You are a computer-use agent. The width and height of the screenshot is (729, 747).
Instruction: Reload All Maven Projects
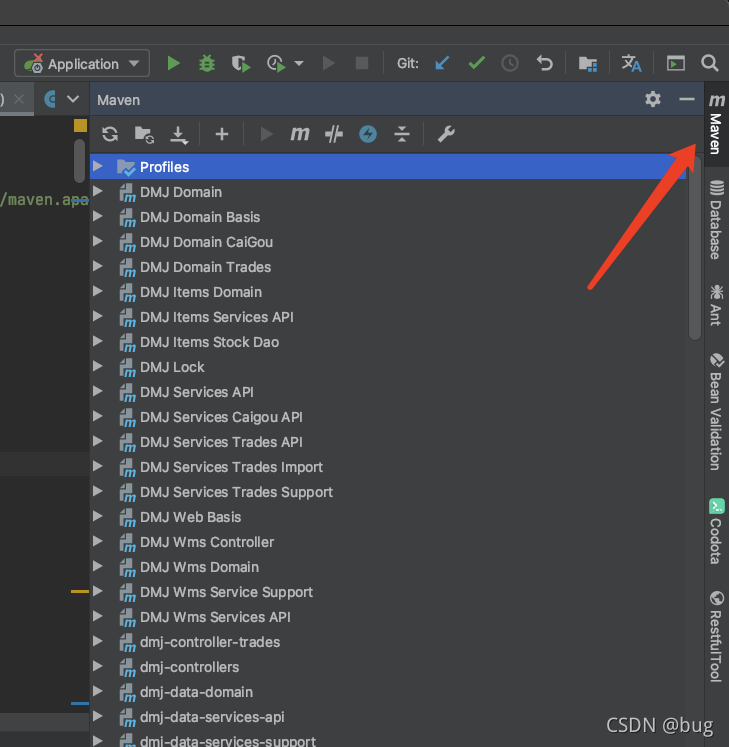[110, 134]
